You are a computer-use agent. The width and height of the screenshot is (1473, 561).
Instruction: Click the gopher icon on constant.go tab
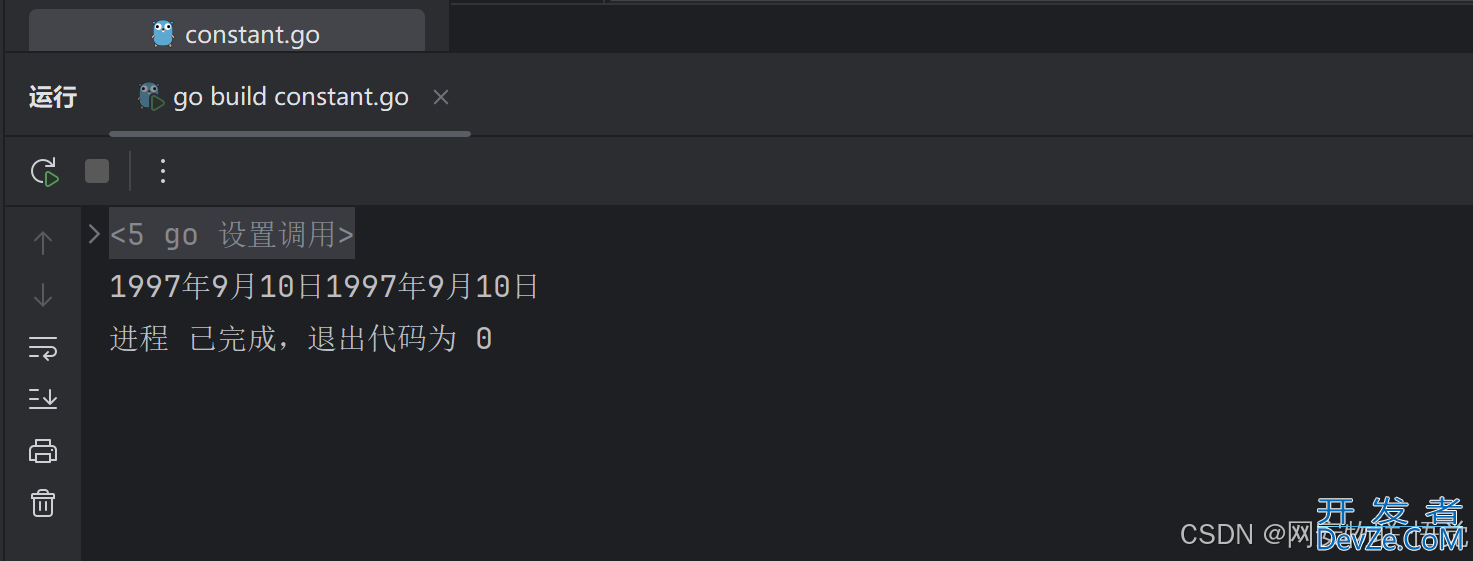pos(163,33)
